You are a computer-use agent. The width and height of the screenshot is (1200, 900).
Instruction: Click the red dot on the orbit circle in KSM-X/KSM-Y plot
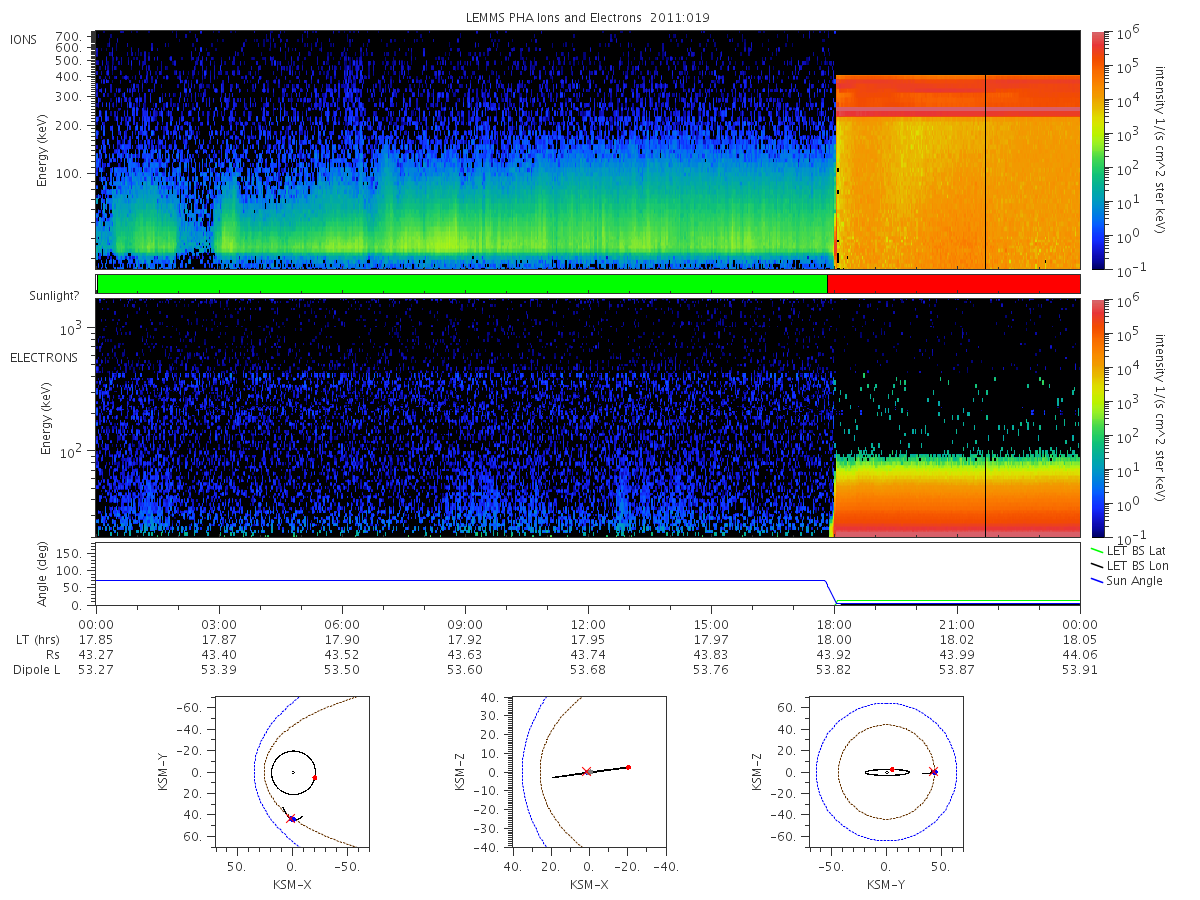click(315, 777)
